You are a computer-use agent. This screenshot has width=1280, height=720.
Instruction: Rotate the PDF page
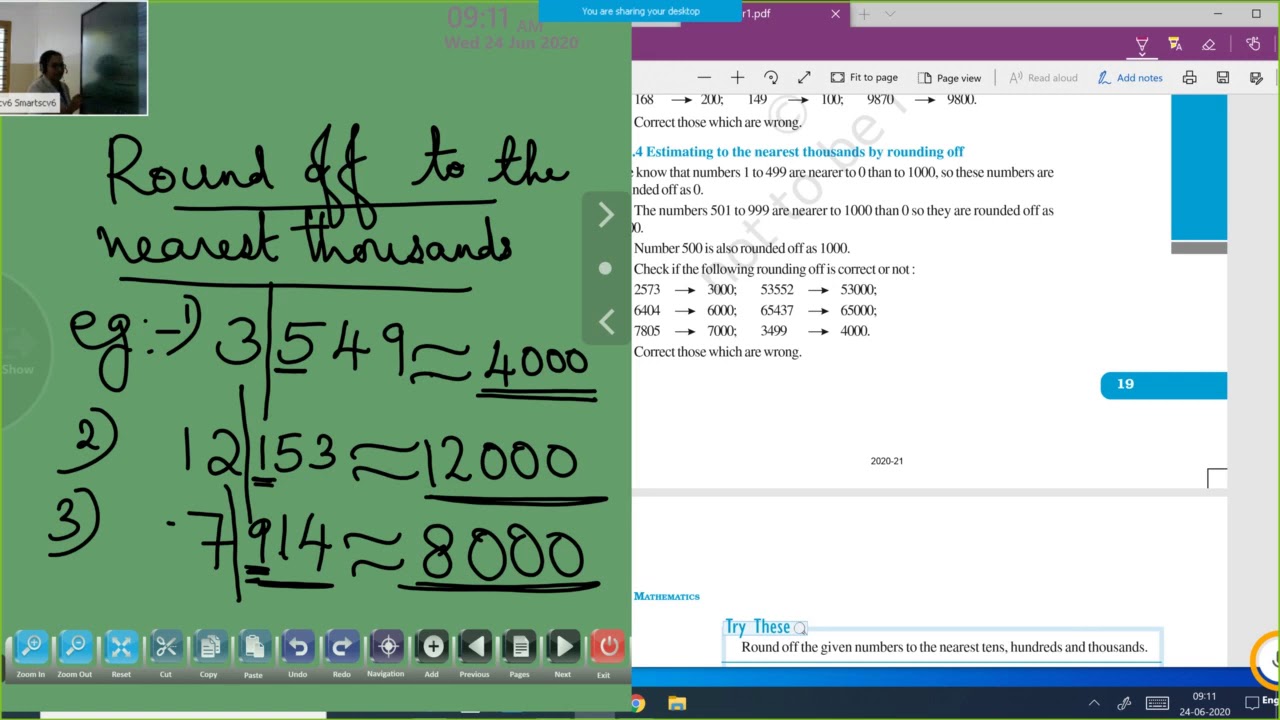point(771,77)
